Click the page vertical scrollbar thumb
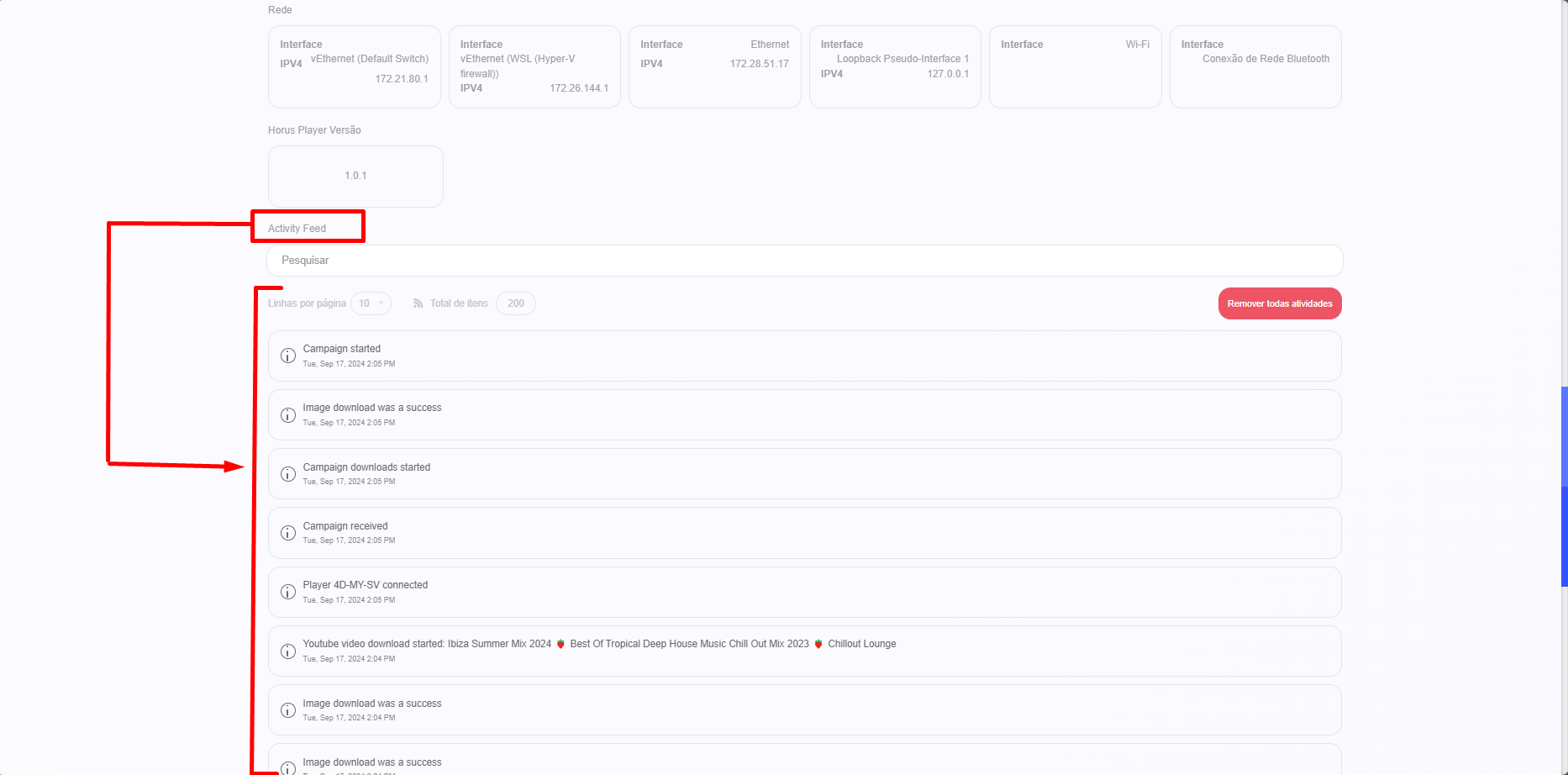Image resolution: width=1568 pixels, height=775 pixels. pyautogui.click(x=1564, y=486)
